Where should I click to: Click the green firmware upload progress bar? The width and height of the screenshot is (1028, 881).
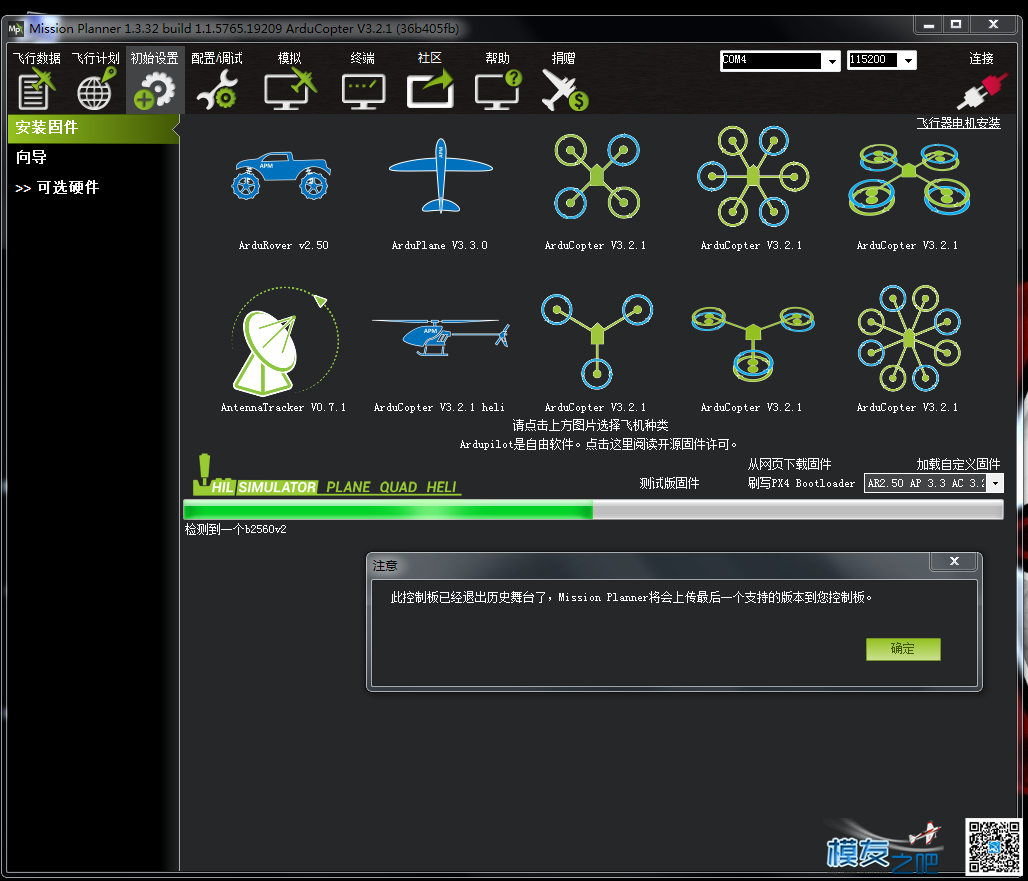(x=593, y=509)
